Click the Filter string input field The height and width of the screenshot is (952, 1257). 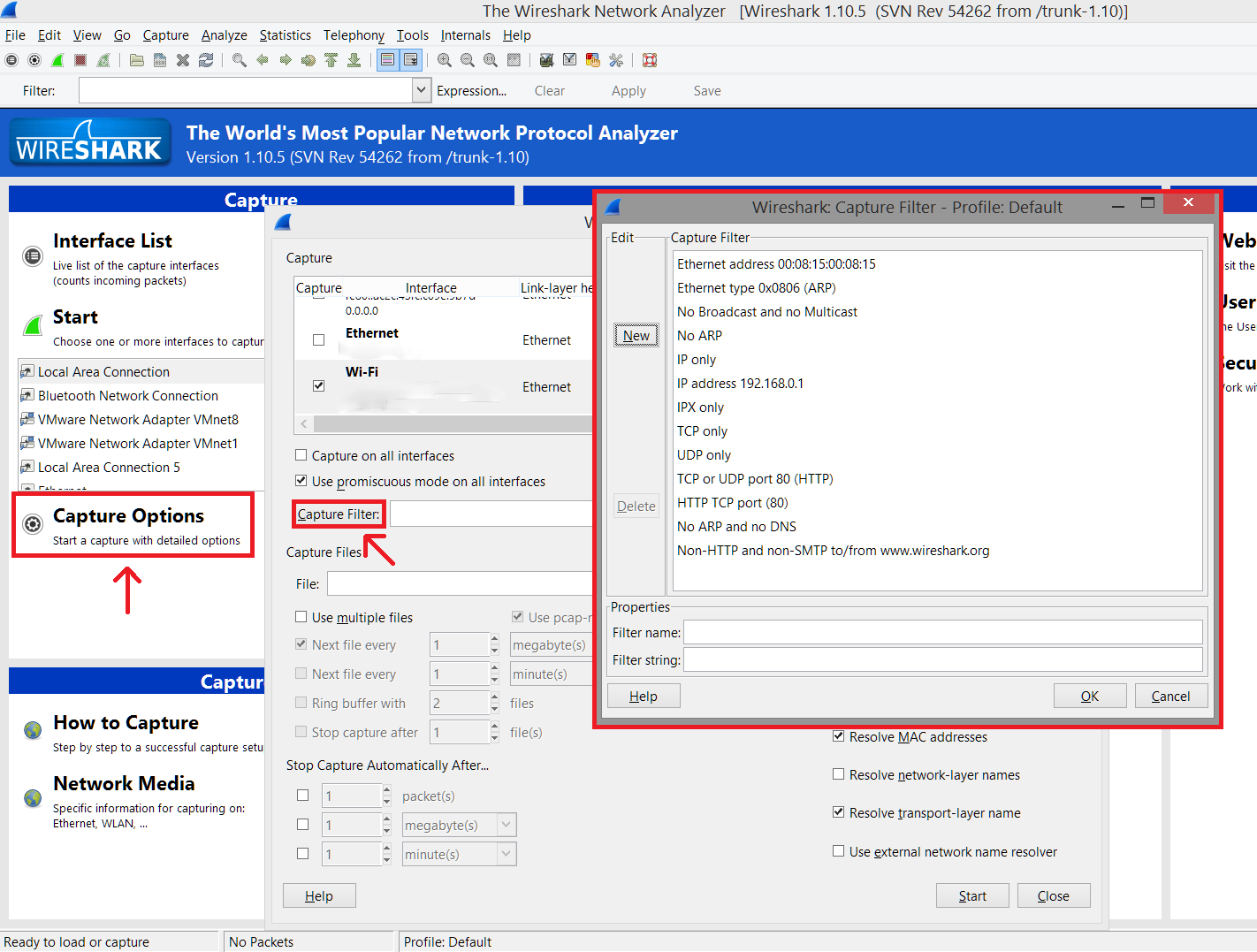coord(943,659)
